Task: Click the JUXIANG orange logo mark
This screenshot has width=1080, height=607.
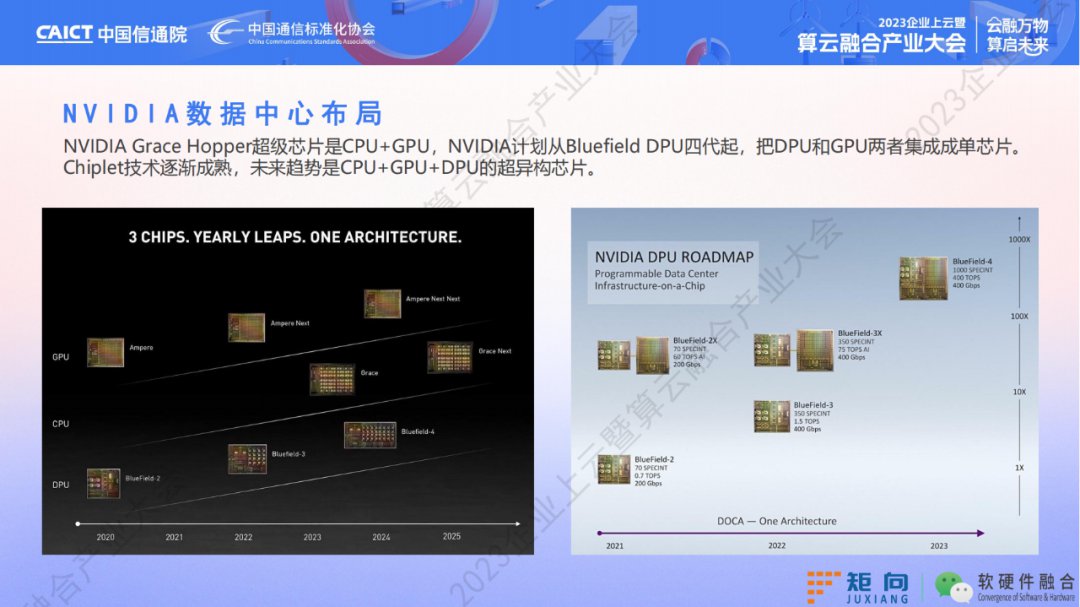Action: 823,587
